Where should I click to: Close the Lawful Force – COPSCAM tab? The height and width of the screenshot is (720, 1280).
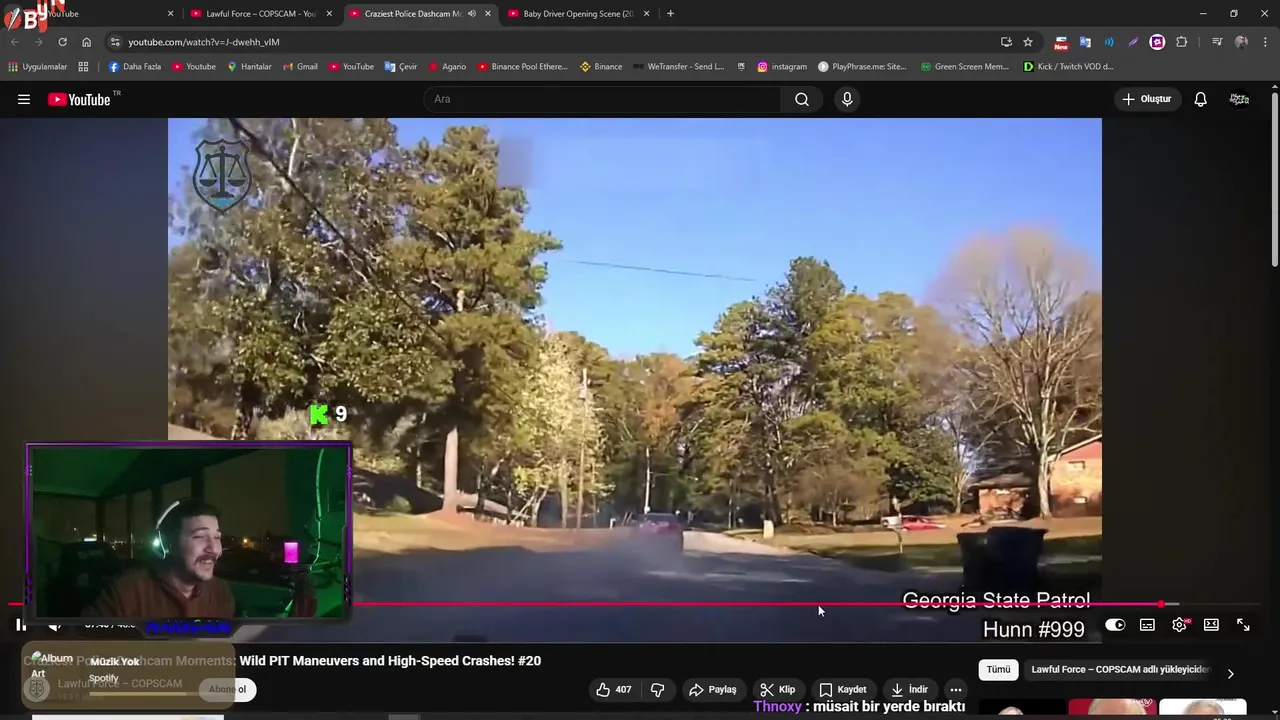pyautogui.click(x=329, y=14)
